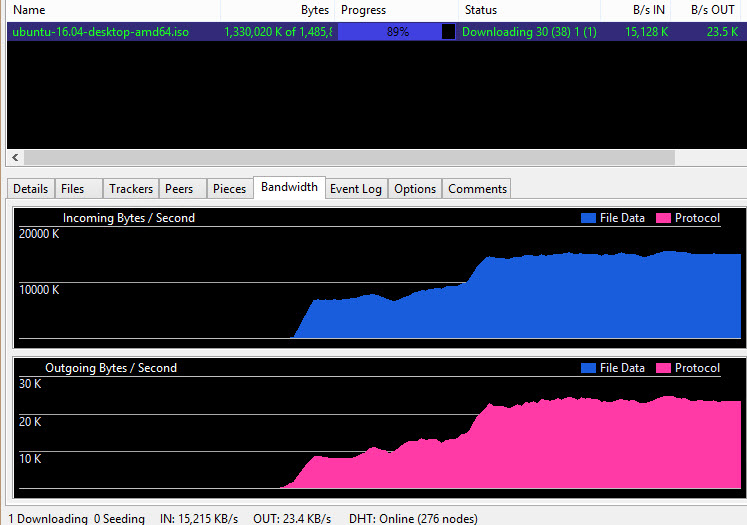Sort by the Bytes column header

click(278, 10)
